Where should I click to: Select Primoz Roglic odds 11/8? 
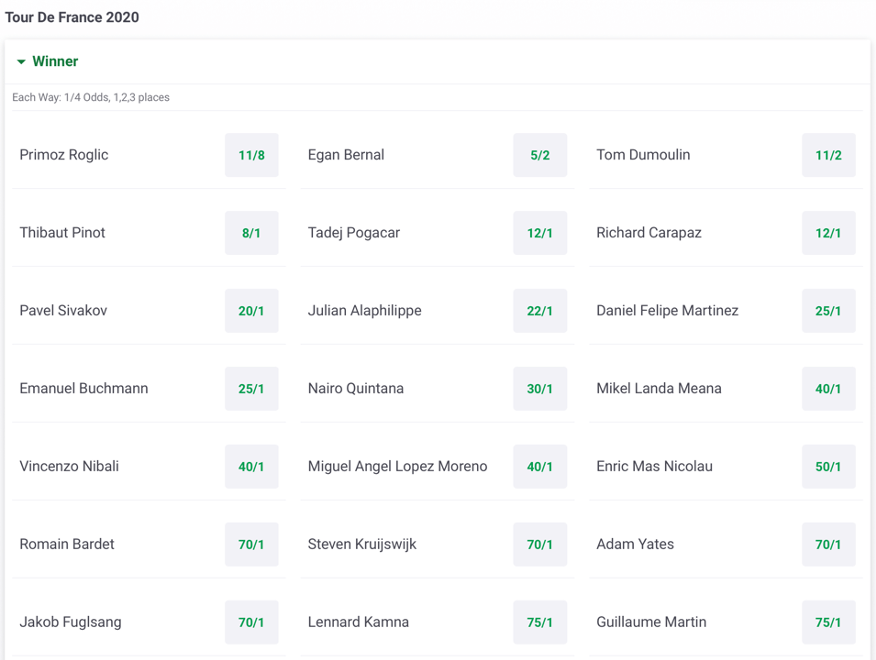click(x=252, y=155)
